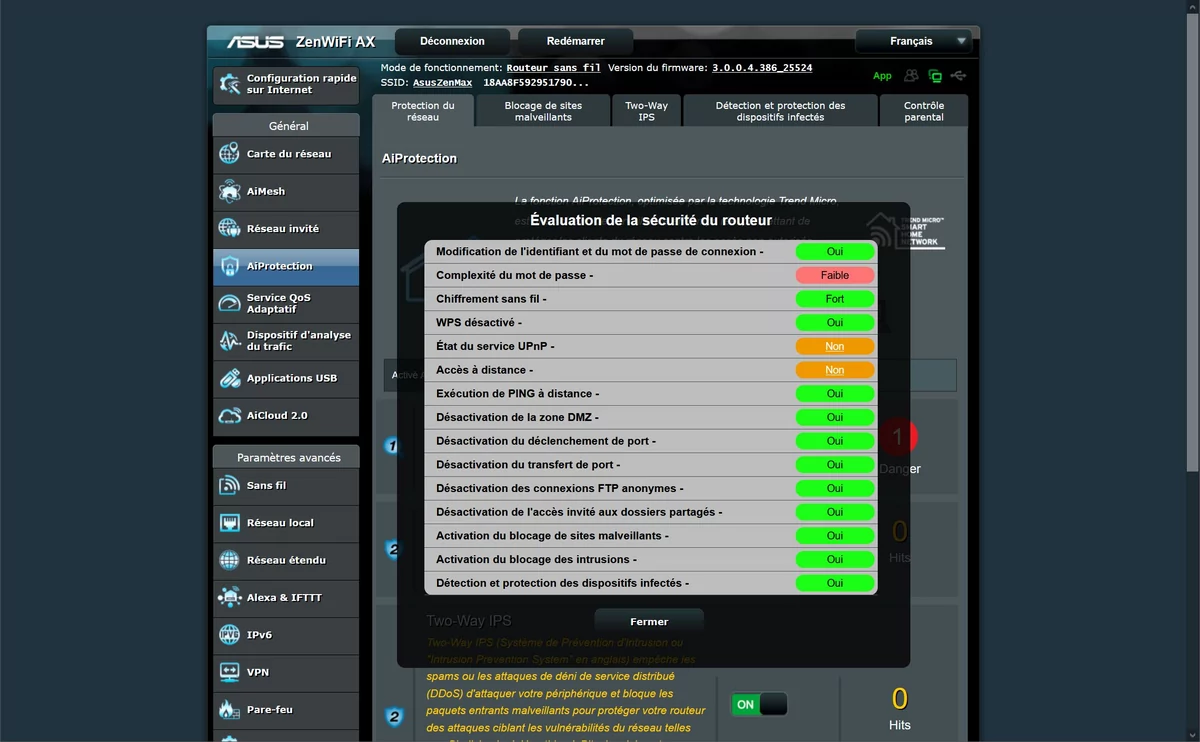The image size is (1200, 742).
Task: Open the Réseau étendu globe icon
Action: (230, 560)
